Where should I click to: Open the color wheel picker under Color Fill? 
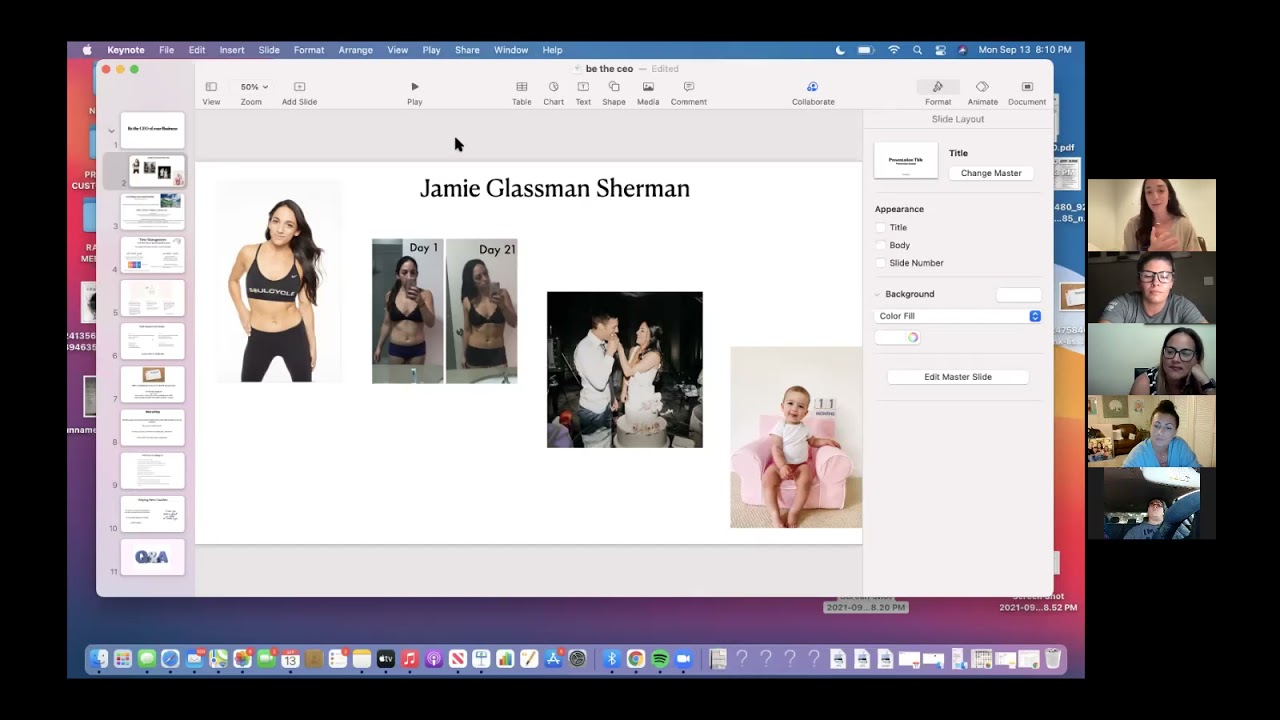coord(913,338)
